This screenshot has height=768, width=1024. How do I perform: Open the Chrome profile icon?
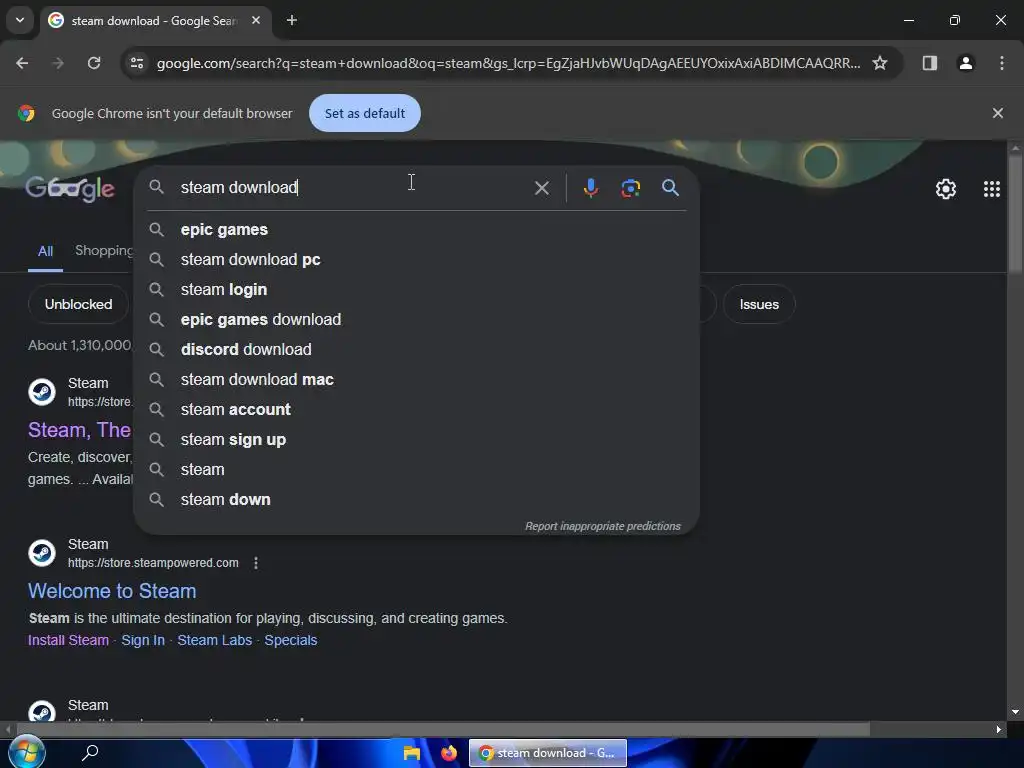pyautogui.click(x=965, y=63)
